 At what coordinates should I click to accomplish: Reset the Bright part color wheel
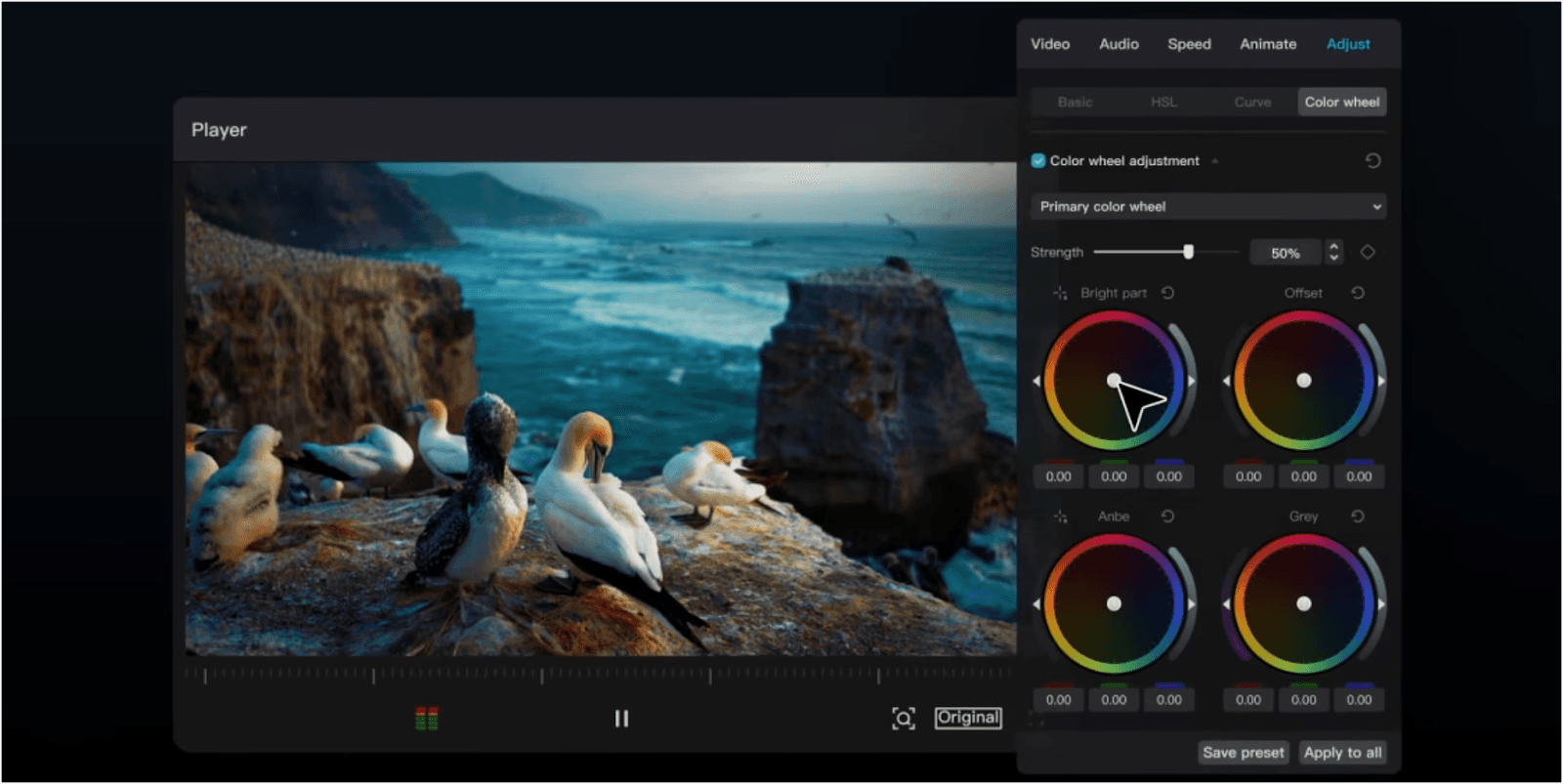point(1167,293)
